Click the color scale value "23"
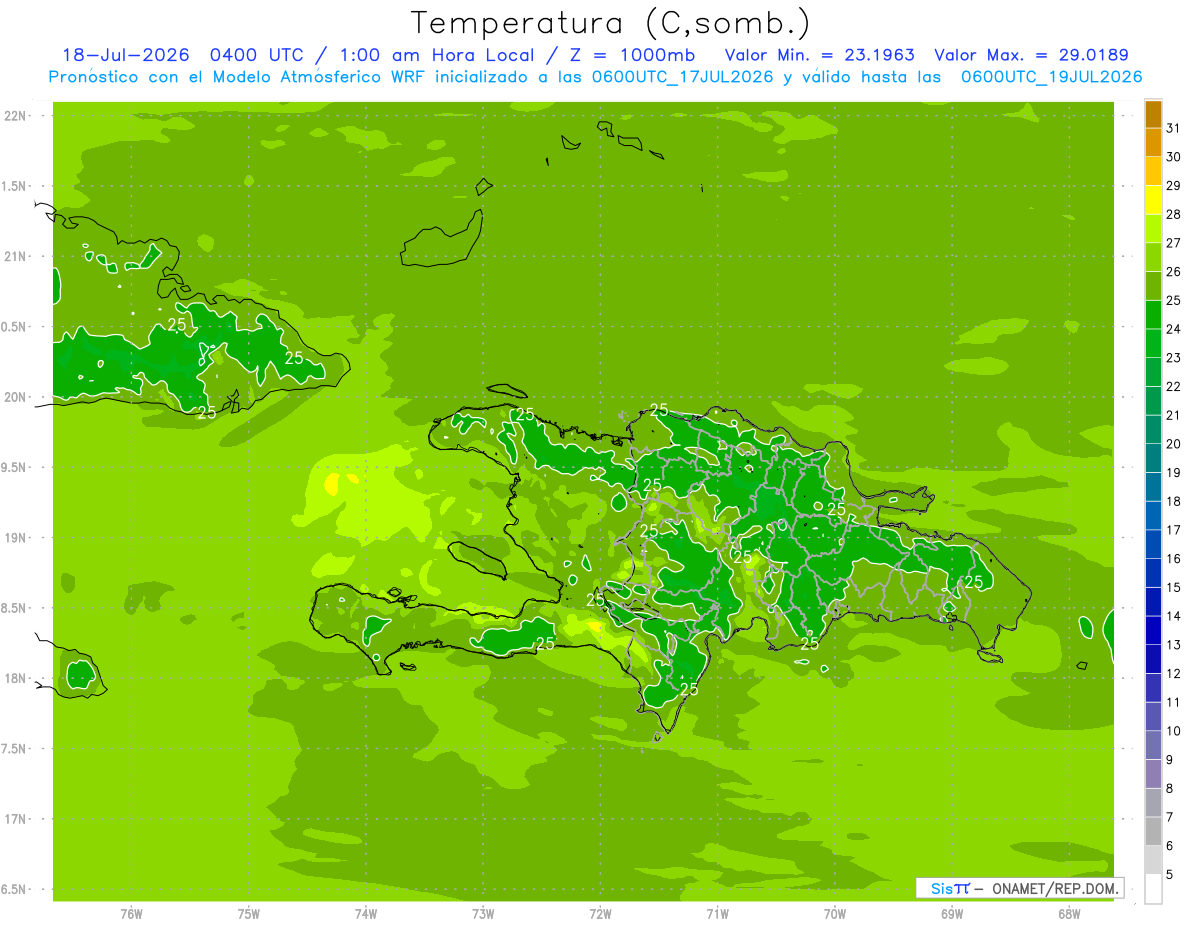 tap(1174, 358)
